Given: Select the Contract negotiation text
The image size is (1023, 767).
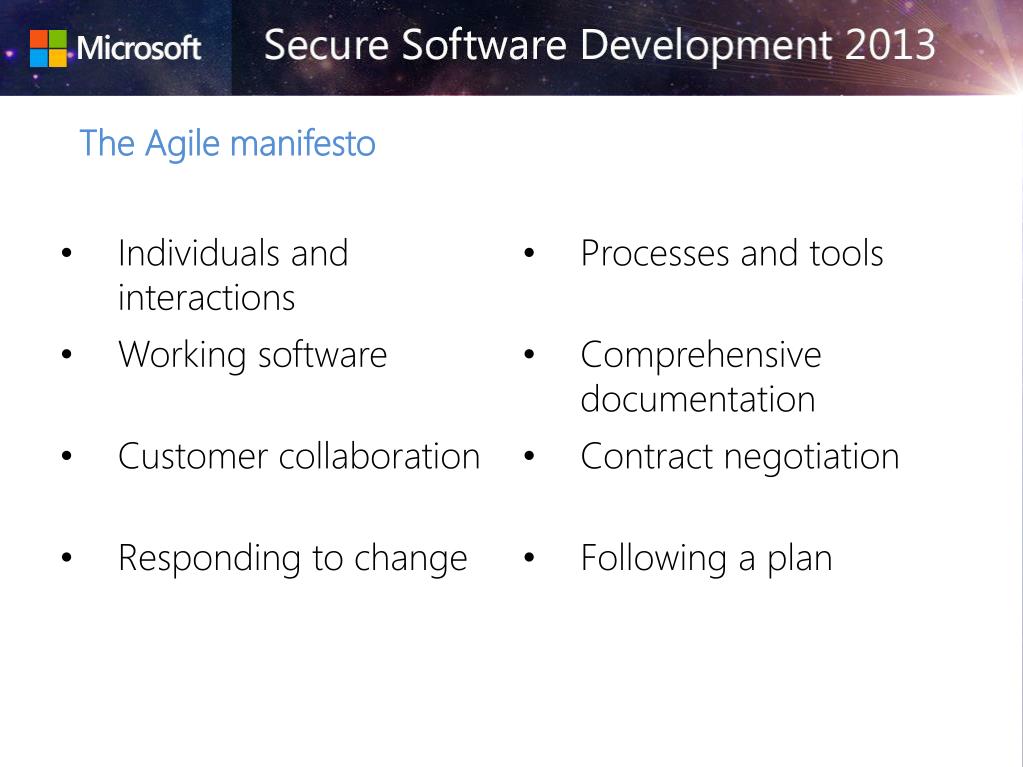Looking at the screenshot, I should pyautogui.click(x=740, y=457).
